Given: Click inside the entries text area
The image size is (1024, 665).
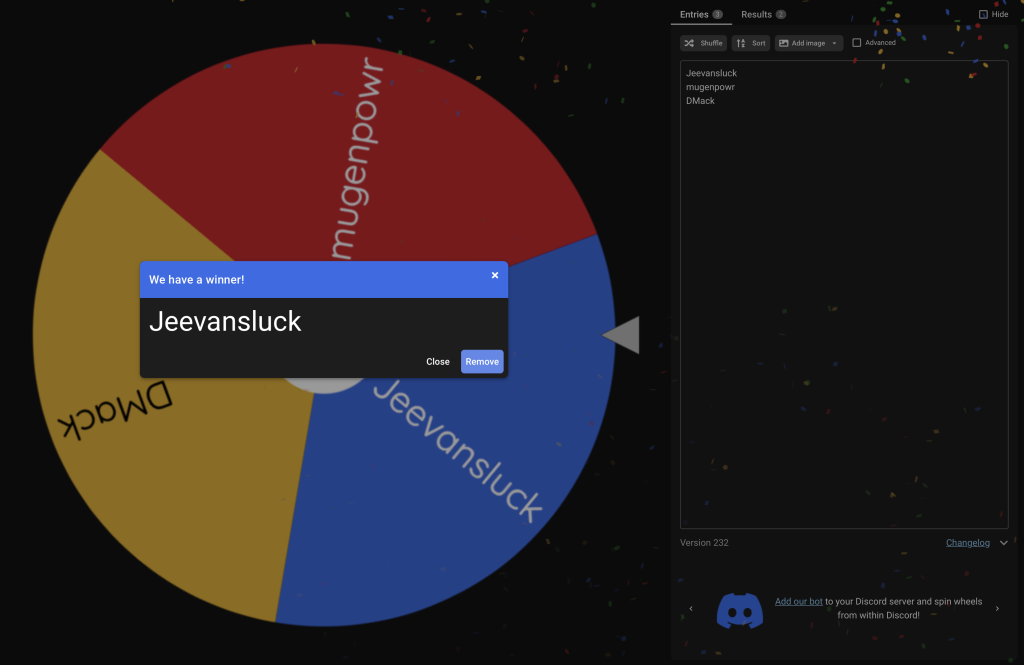Looking at the screenshot, I should [844, 294].
